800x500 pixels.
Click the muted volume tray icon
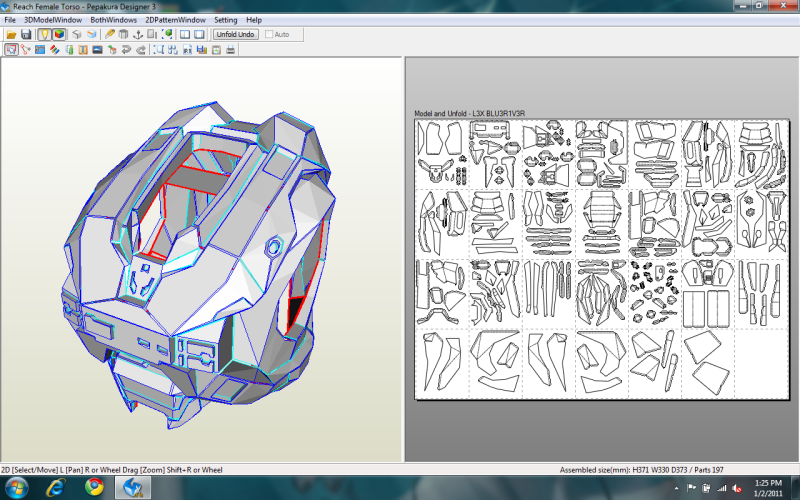click(737, 488)
